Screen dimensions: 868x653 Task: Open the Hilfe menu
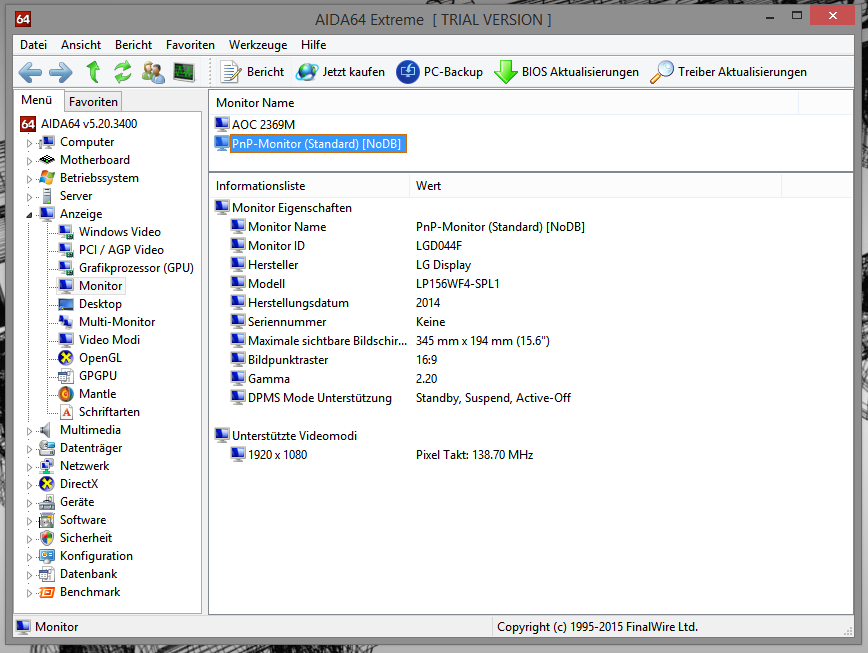point(313,45)
